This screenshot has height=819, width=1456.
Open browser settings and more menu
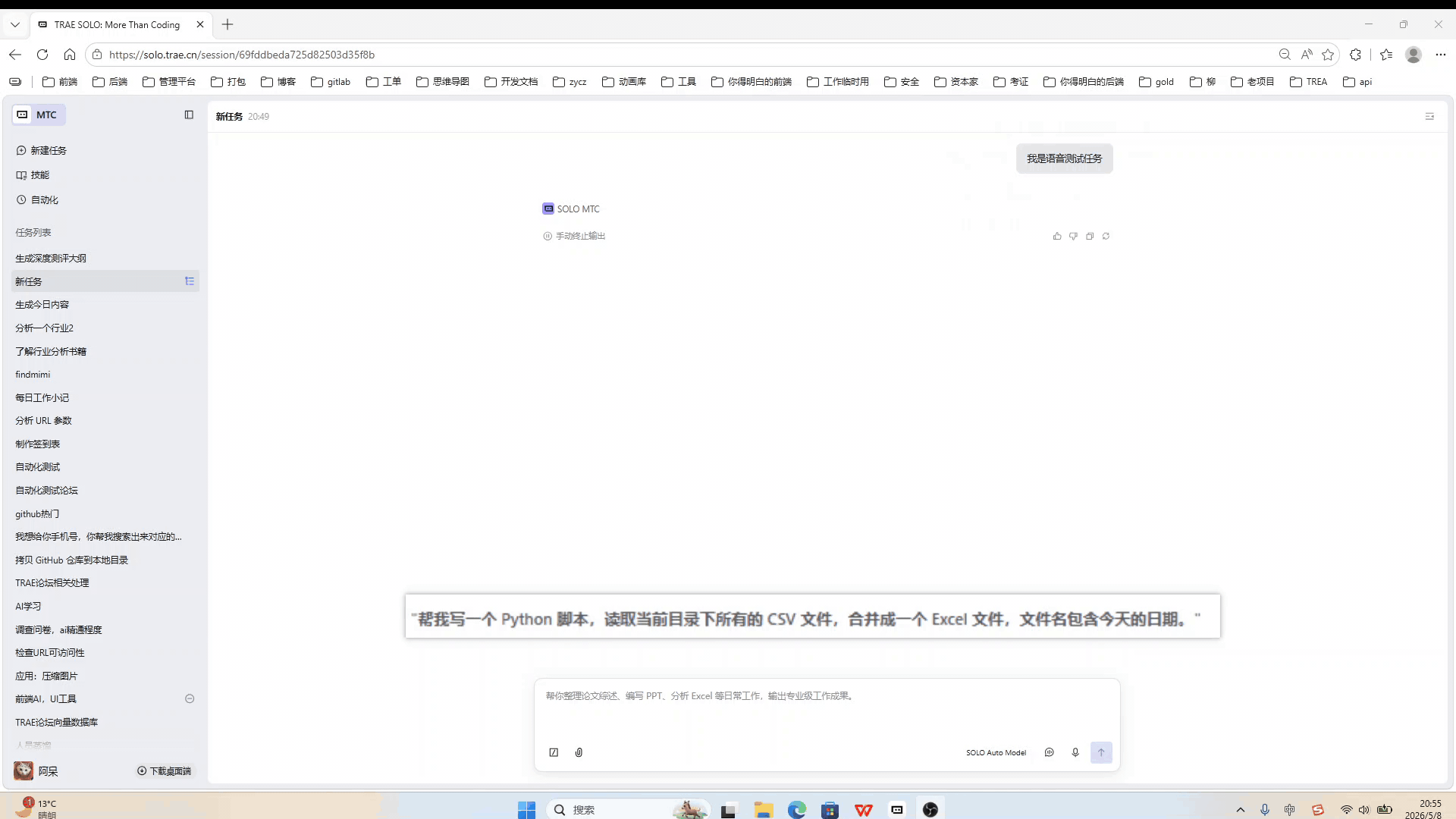tap(1441, 55)
